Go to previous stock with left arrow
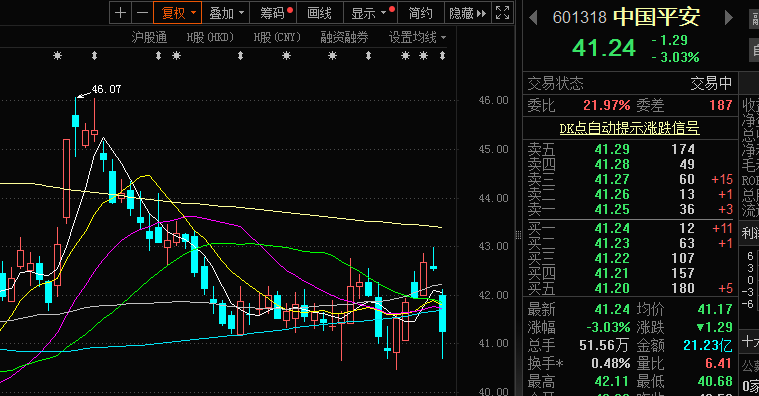The image size is (759, 396). (x=533, y=18)
